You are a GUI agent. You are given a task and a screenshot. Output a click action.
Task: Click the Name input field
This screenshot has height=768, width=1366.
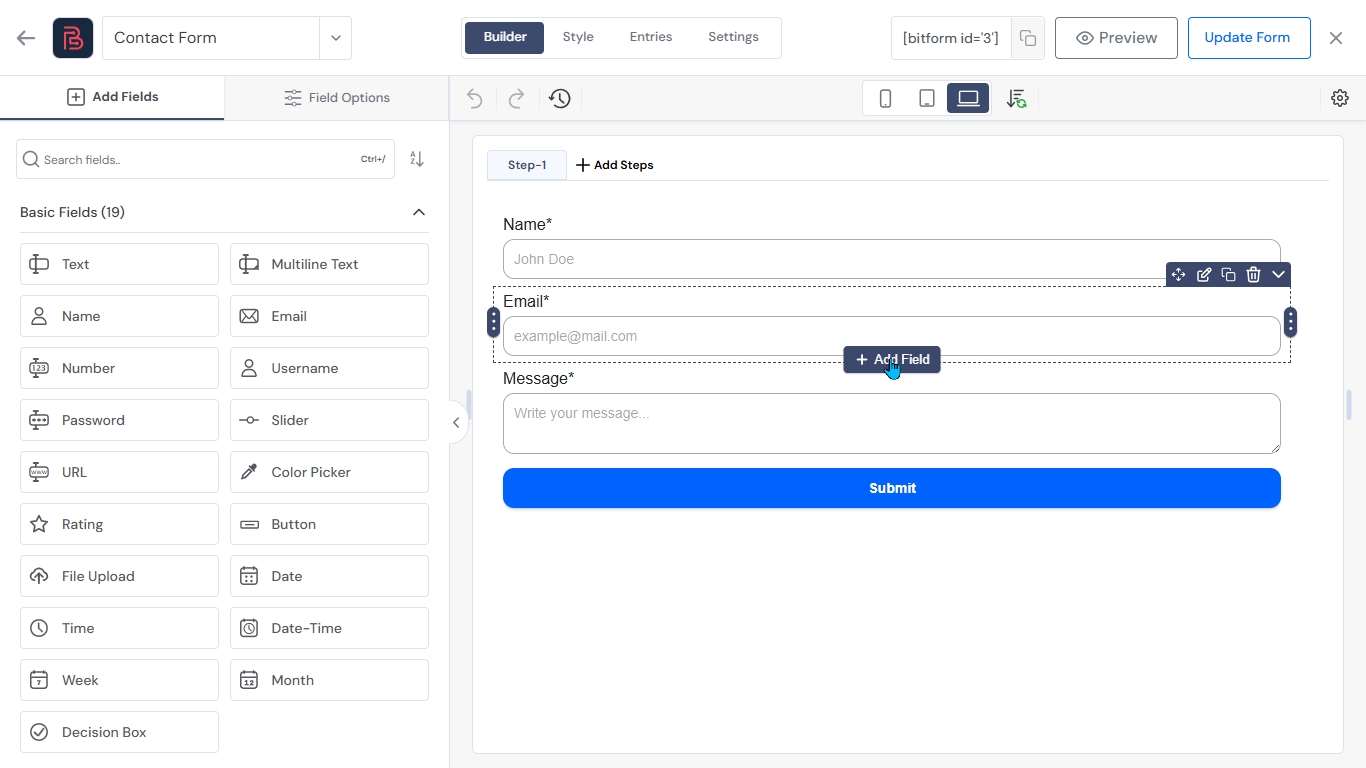click(892, 259)
